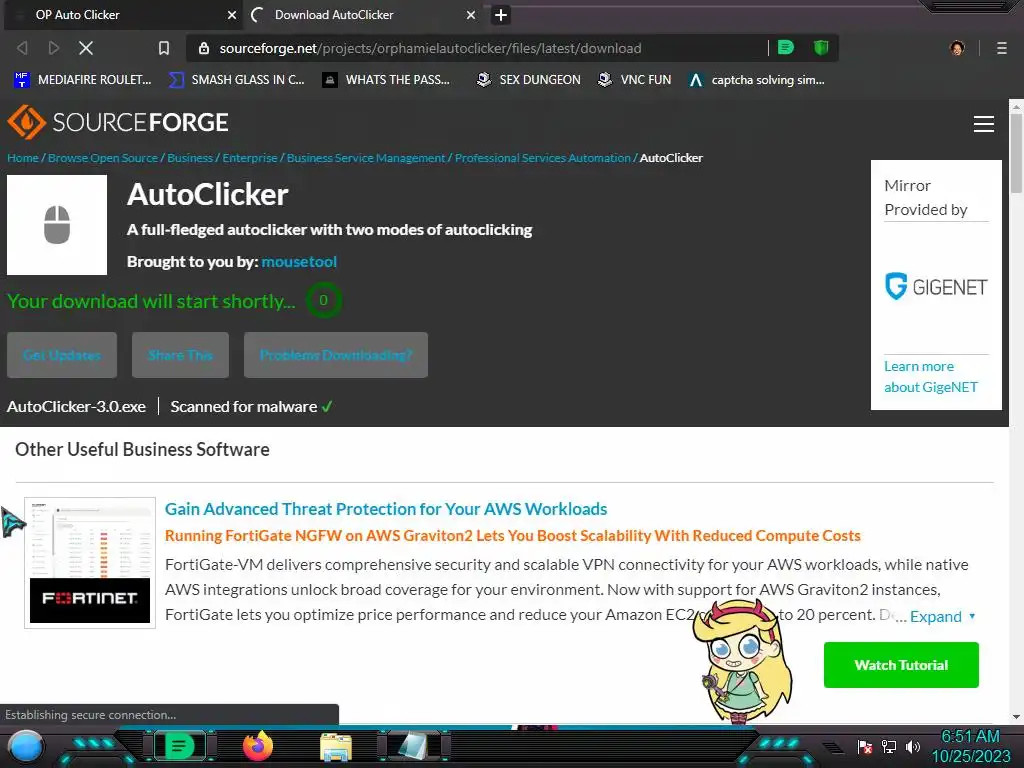
Task: Switch to the Download AutoClicker tab
Action: point(364,14)
